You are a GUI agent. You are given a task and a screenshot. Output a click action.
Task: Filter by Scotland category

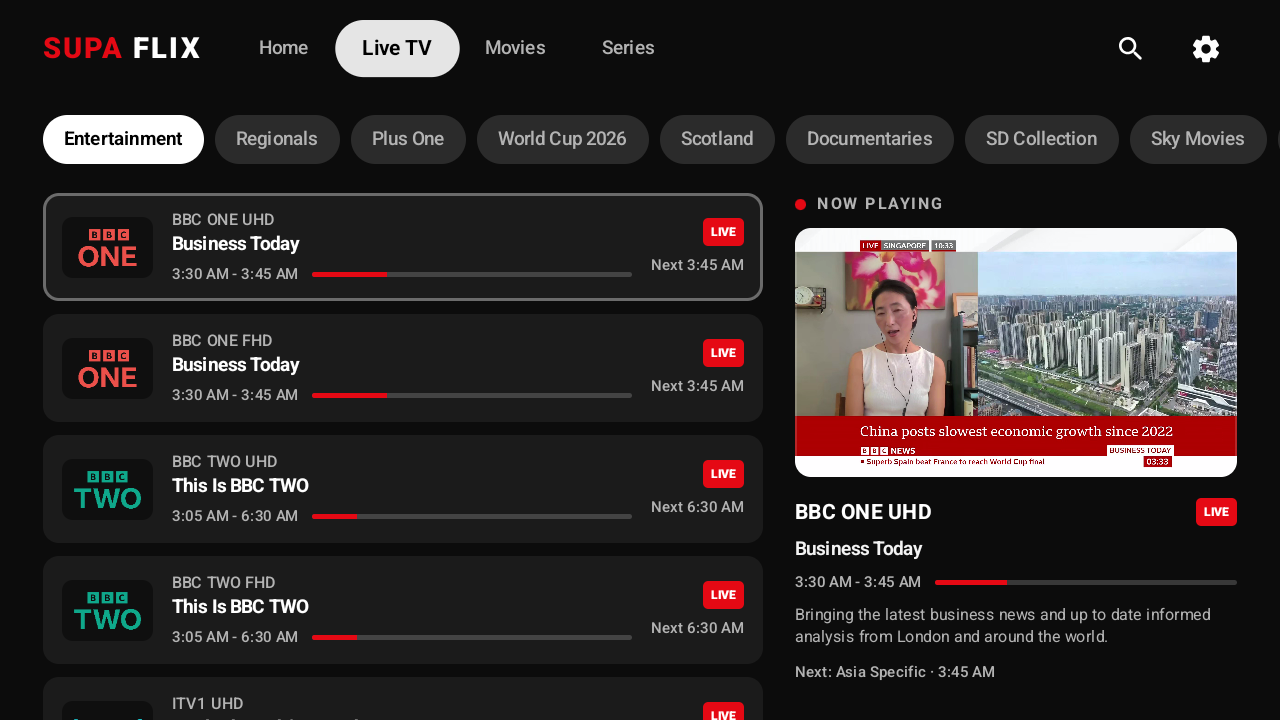pos(717,139)
